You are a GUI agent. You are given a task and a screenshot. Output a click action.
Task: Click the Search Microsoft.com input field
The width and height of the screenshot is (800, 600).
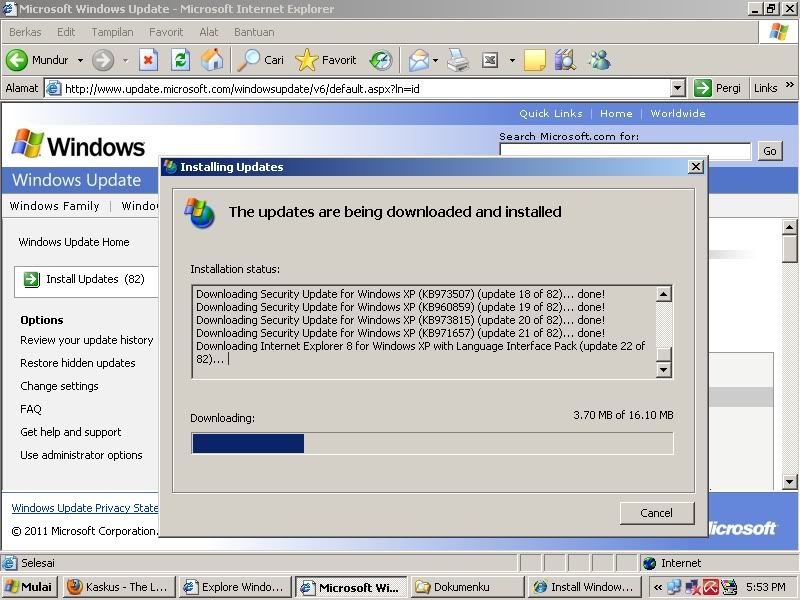click(625, 151)
